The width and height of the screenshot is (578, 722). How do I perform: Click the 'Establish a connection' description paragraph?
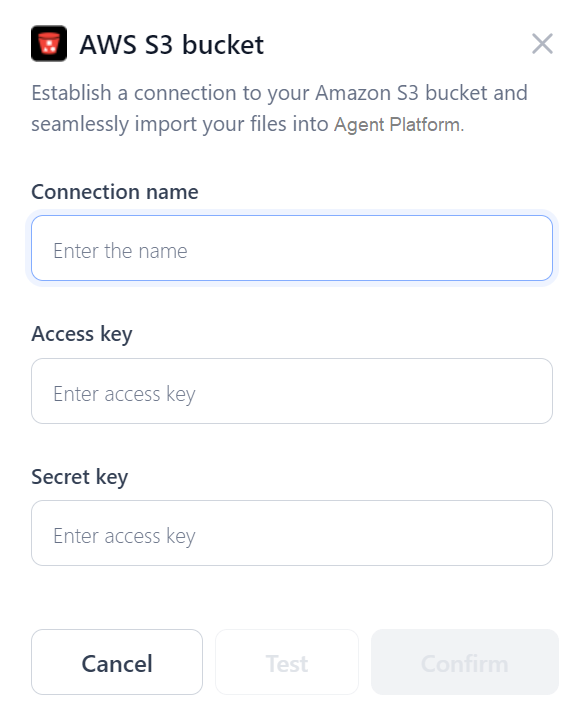coord(279,108)
